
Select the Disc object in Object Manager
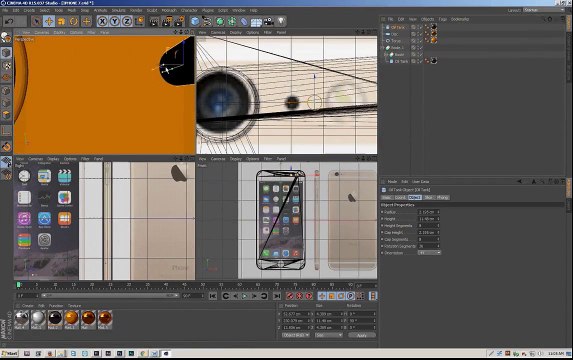click(x=395, y=34)
